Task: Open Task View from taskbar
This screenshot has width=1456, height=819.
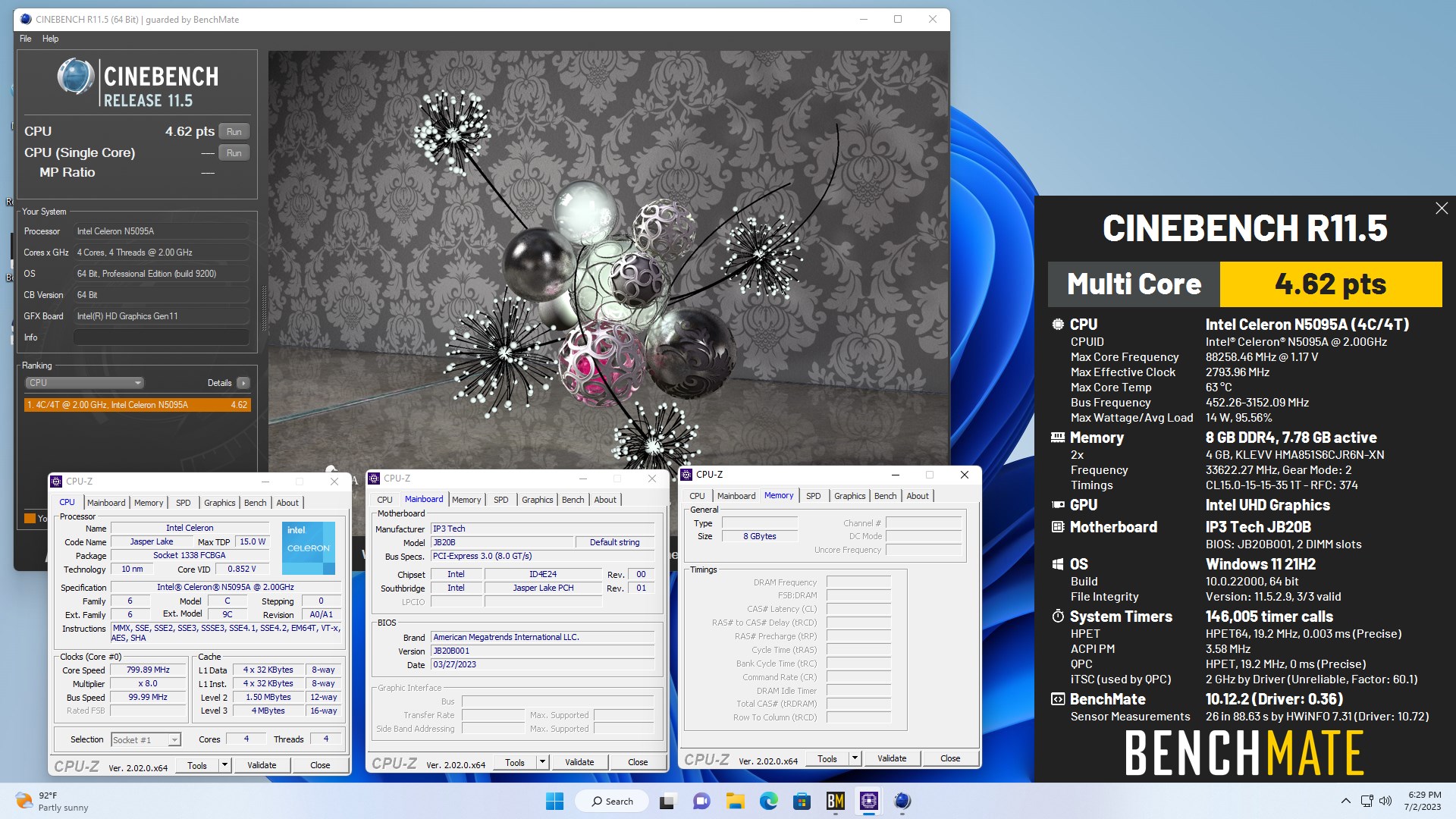Action: click(x=667, y=802)
